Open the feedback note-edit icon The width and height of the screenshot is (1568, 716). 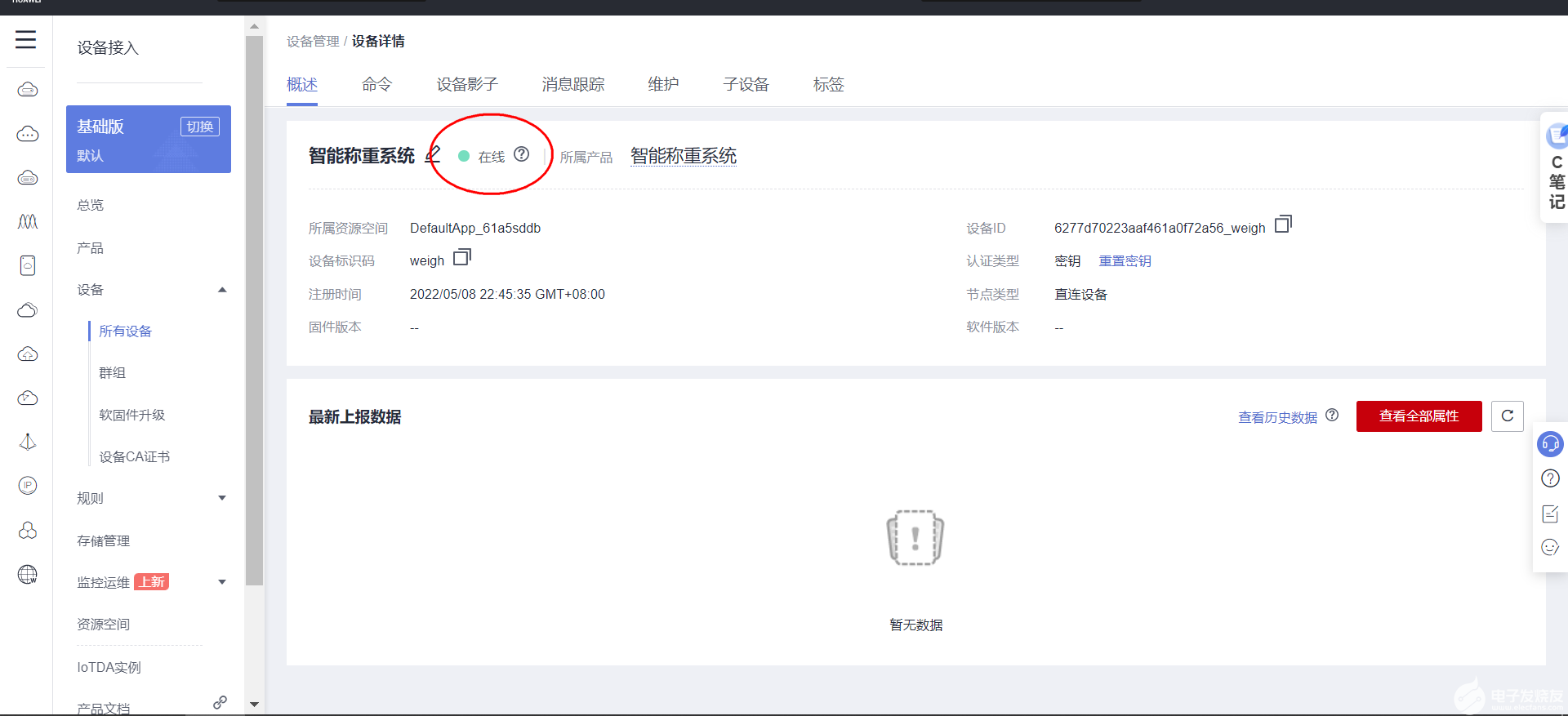1550,514
